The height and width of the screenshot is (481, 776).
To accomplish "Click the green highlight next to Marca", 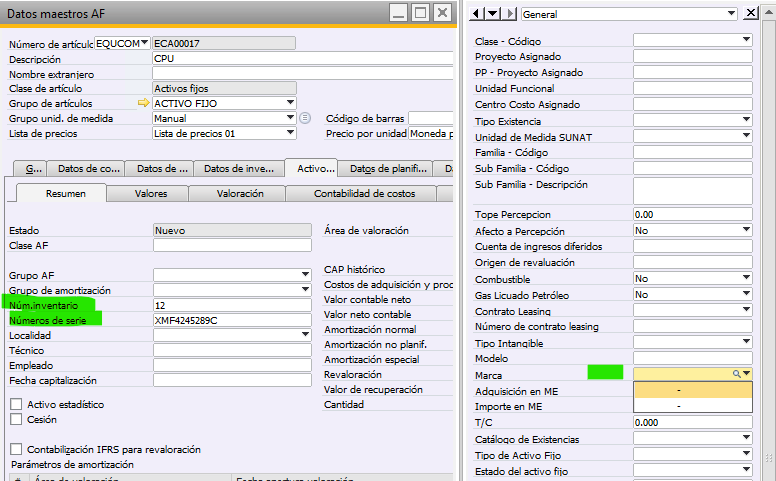I will [x=605, y=373].
